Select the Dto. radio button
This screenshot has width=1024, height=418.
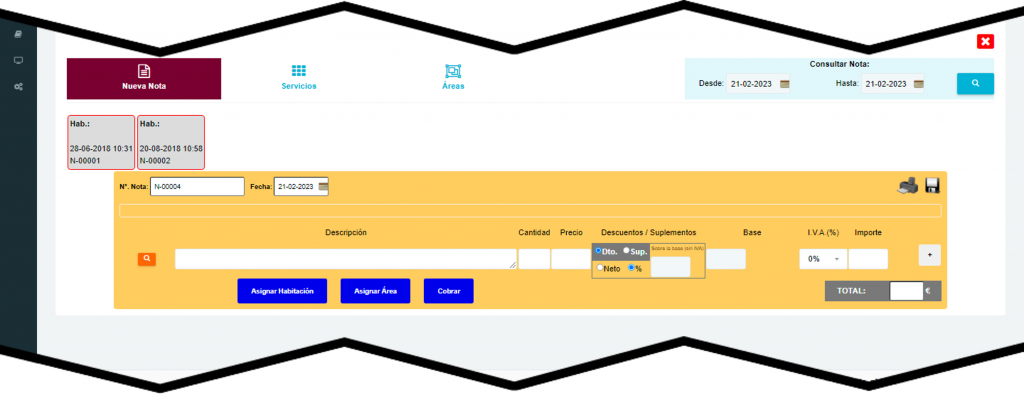(x=598, y=251)
